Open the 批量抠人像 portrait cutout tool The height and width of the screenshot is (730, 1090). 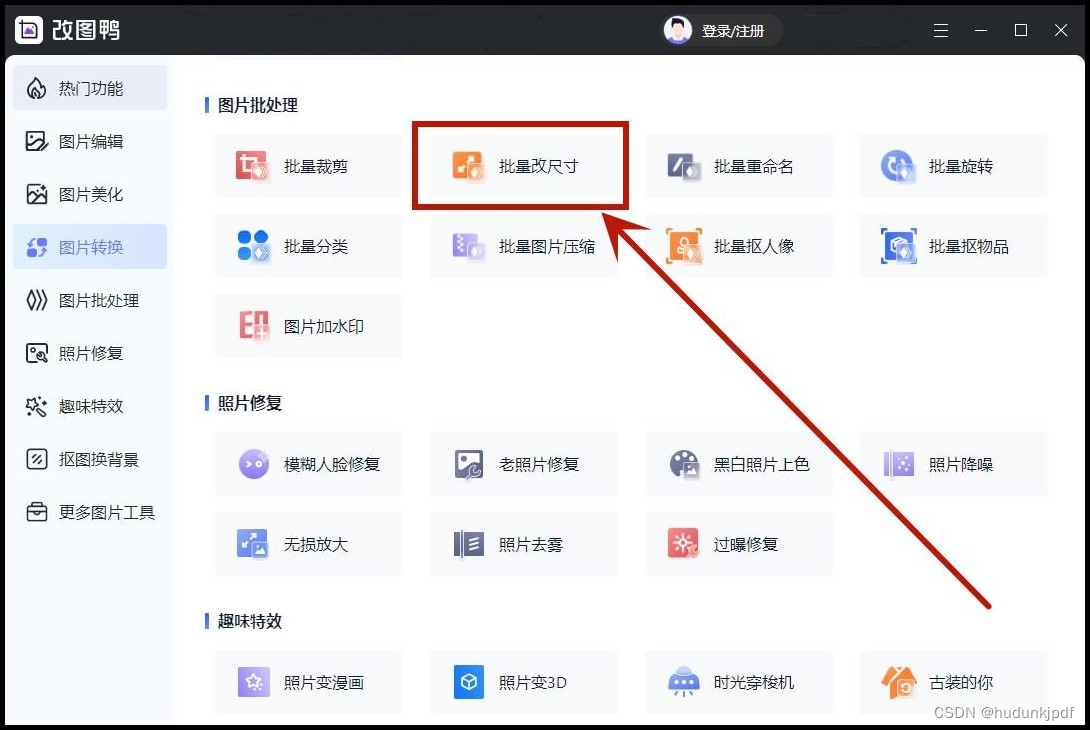738,246
